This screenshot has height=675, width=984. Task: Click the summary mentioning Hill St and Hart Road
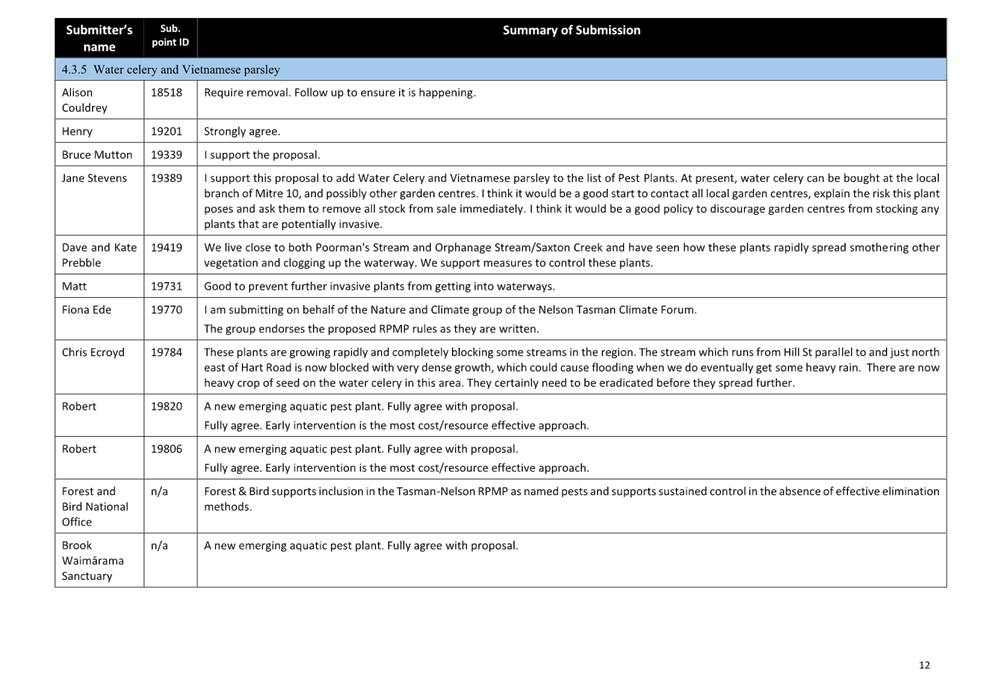tap(571, 368)
